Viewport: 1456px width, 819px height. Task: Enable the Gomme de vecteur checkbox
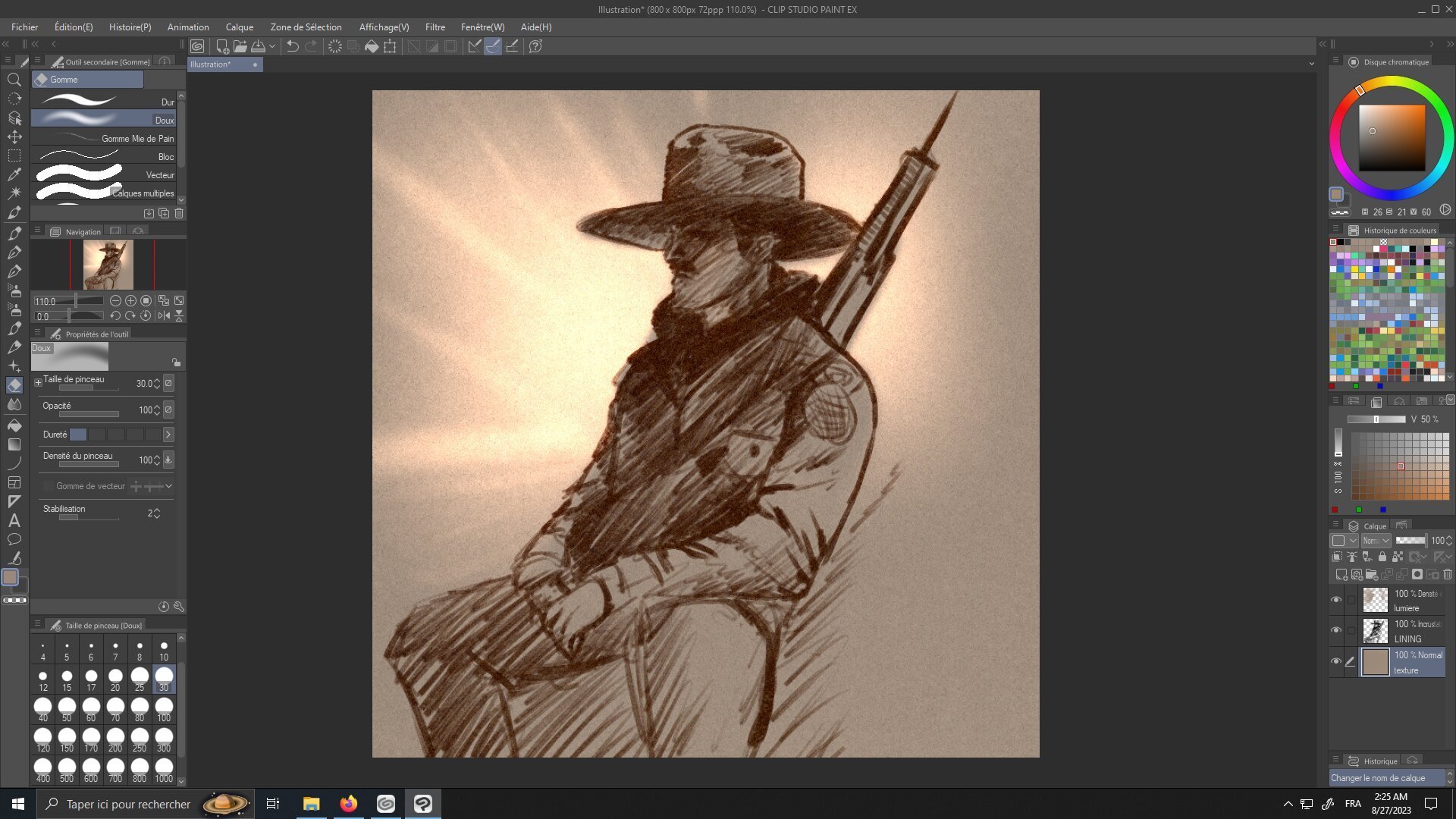tap(49, 486)
